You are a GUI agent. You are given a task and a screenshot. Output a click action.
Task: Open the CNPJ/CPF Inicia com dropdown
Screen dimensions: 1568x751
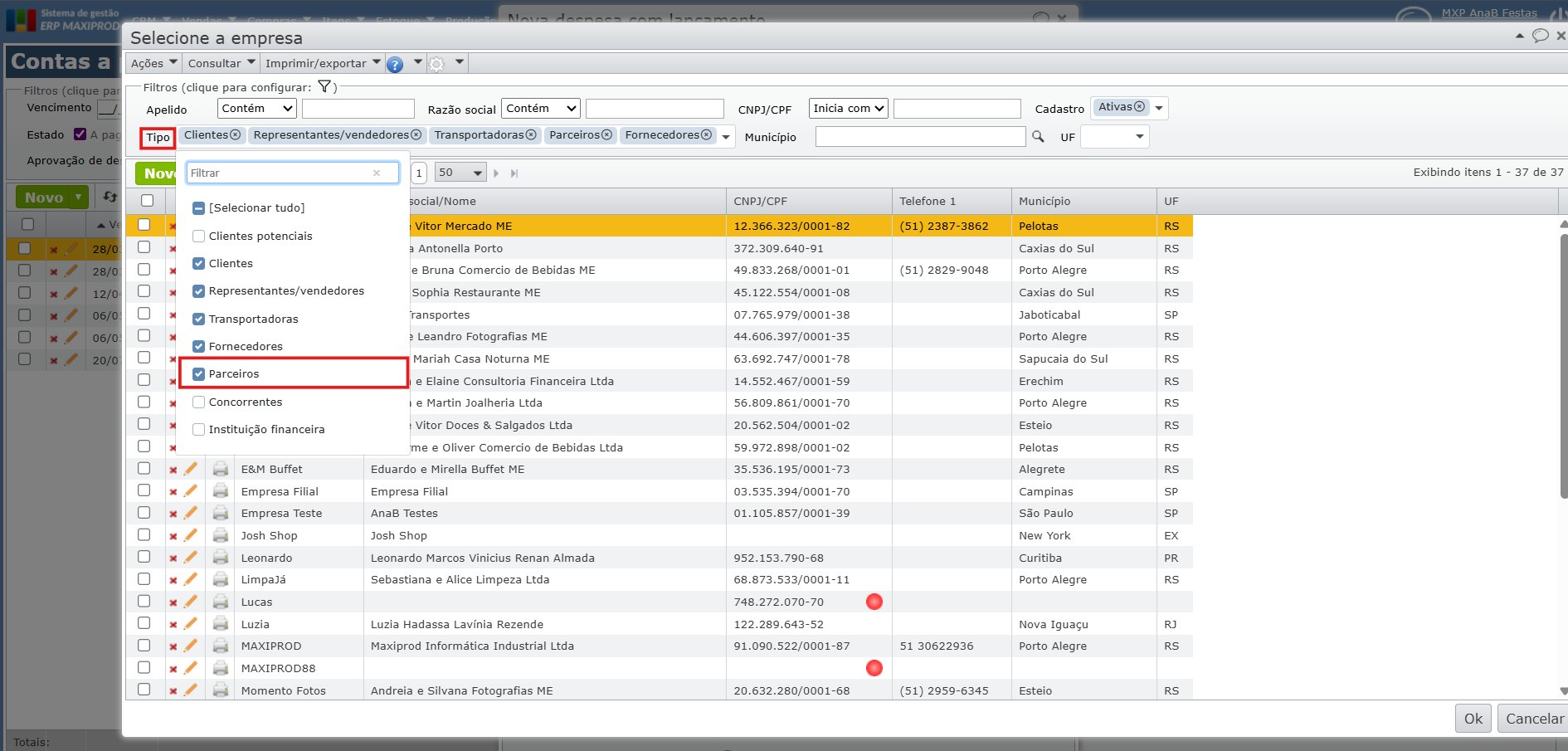click(x=849, y=109)
